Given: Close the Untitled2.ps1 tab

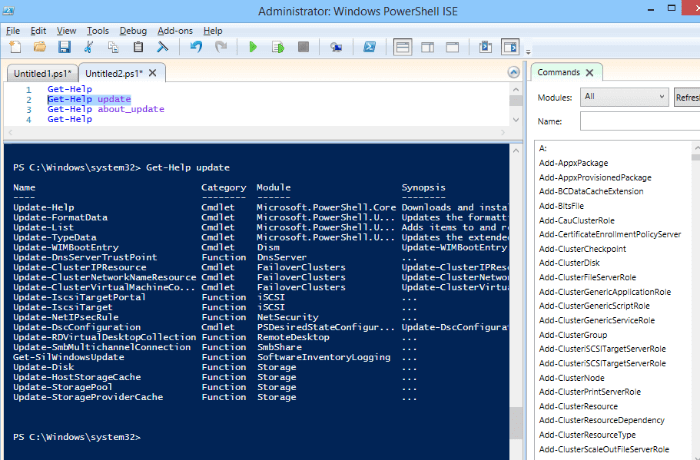Looking at the screenshot, I should point(152,73).
